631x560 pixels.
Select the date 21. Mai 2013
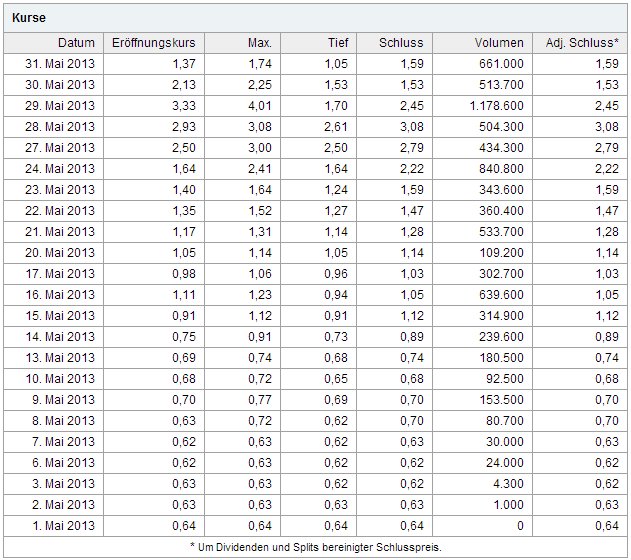(x=60, y=231)
